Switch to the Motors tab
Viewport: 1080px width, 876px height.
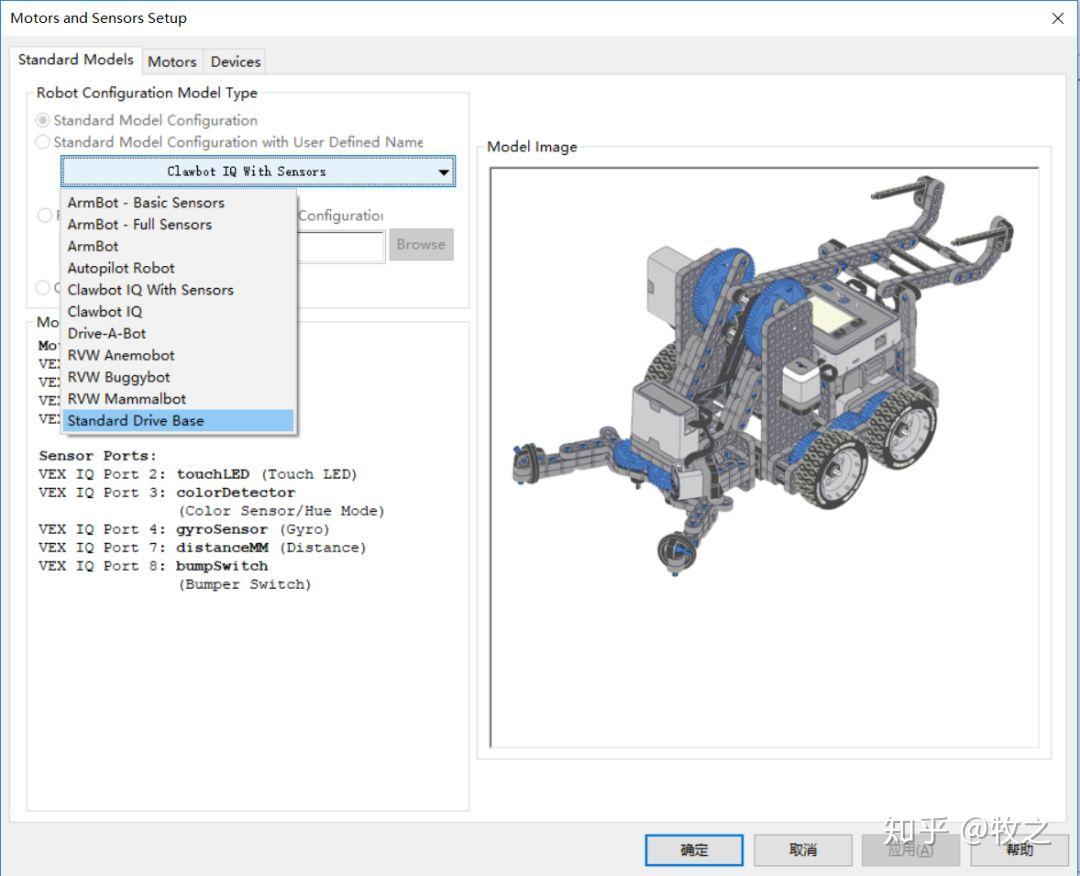tap(172, 61)
